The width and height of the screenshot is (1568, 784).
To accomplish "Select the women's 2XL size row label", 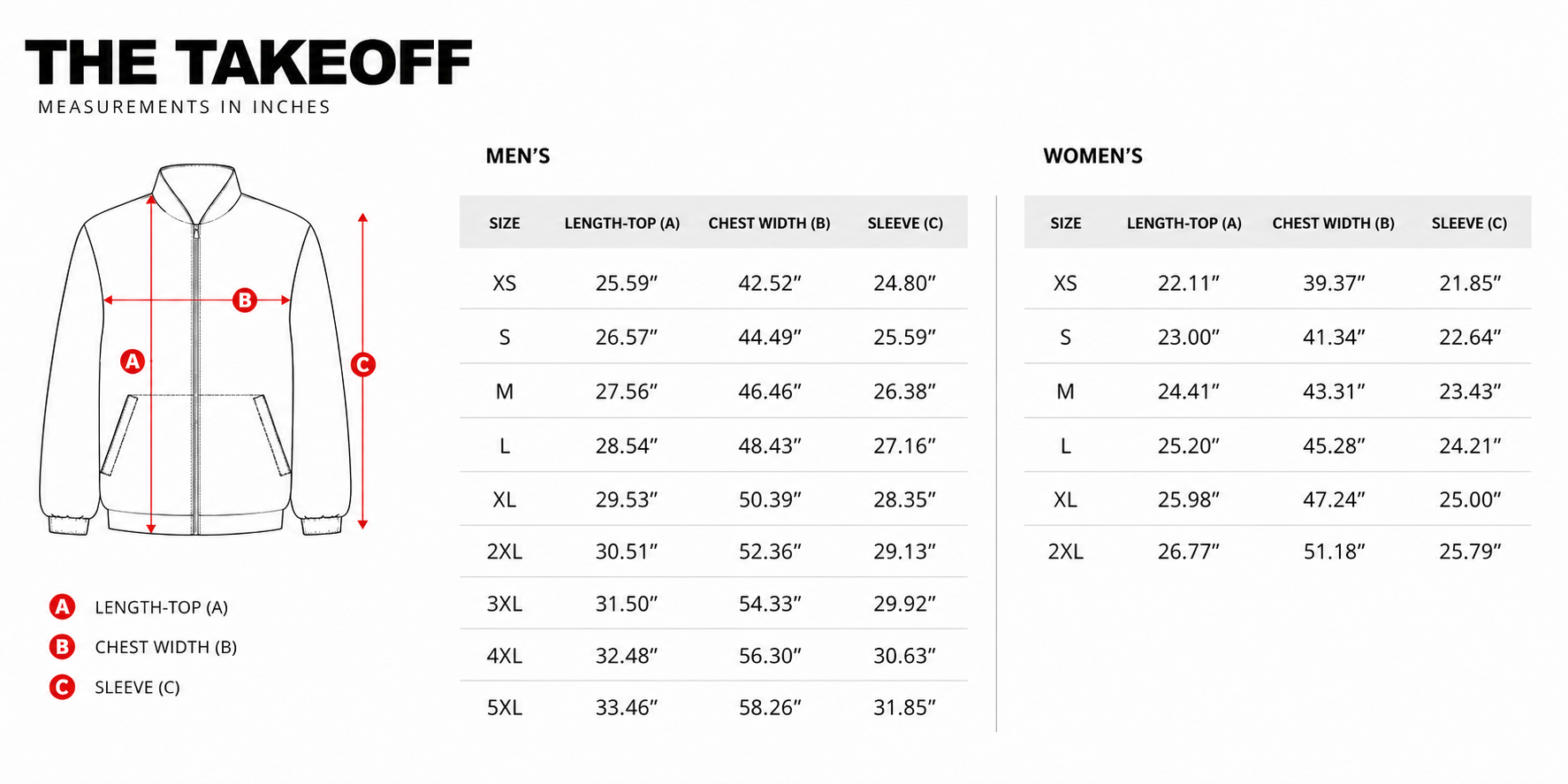I will tap(1065, 552).
